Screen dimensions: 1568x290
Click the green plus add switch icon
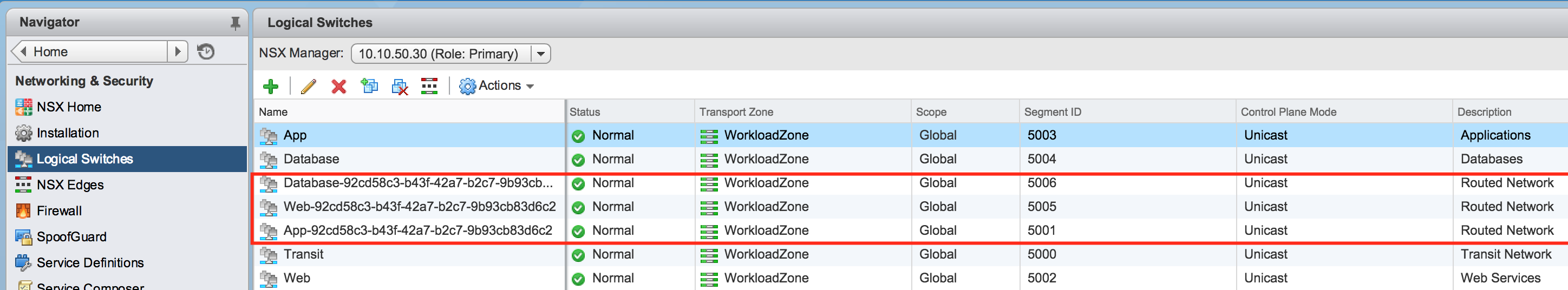click(x=270, y=87)
